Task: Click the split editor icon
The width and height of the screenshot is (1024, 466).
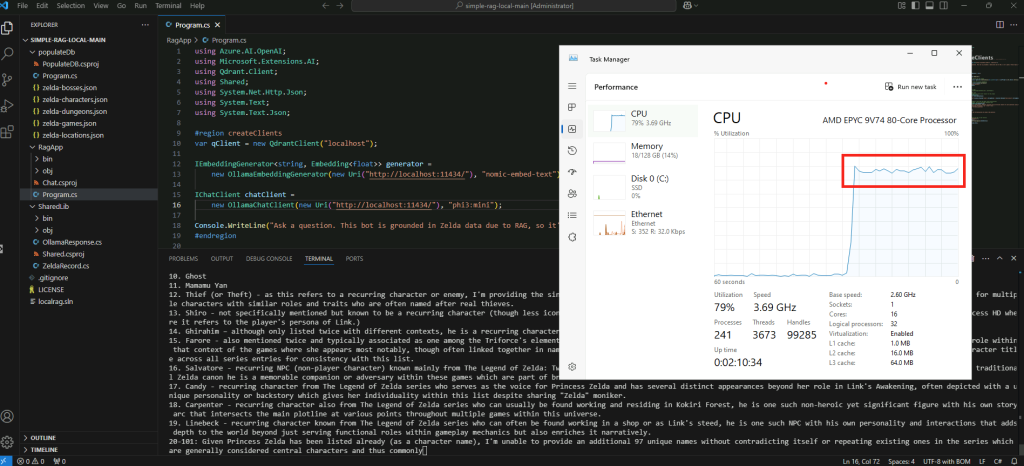Action: (999, 25)
